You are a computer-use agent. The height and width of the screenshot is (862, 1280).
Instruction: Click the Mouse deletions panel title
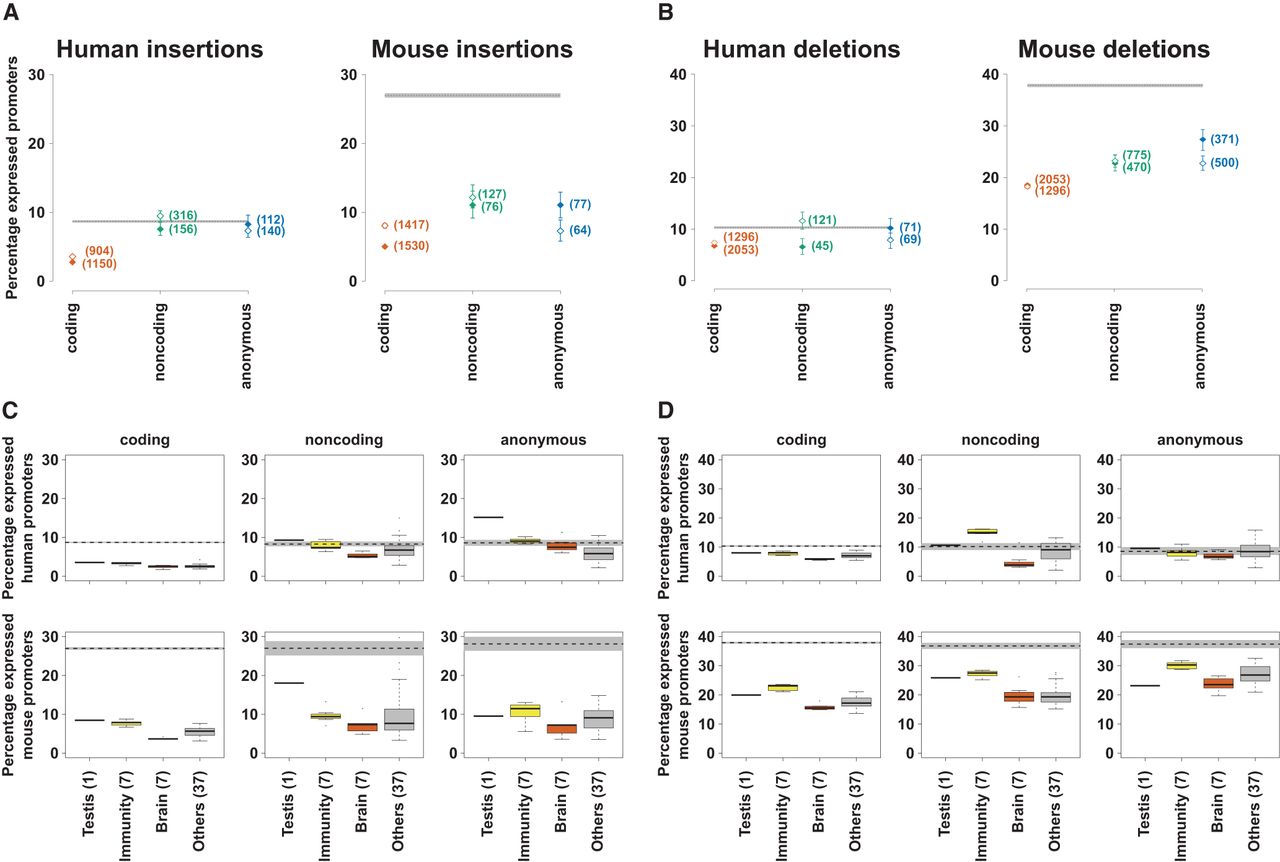[x=1114, y=49]
